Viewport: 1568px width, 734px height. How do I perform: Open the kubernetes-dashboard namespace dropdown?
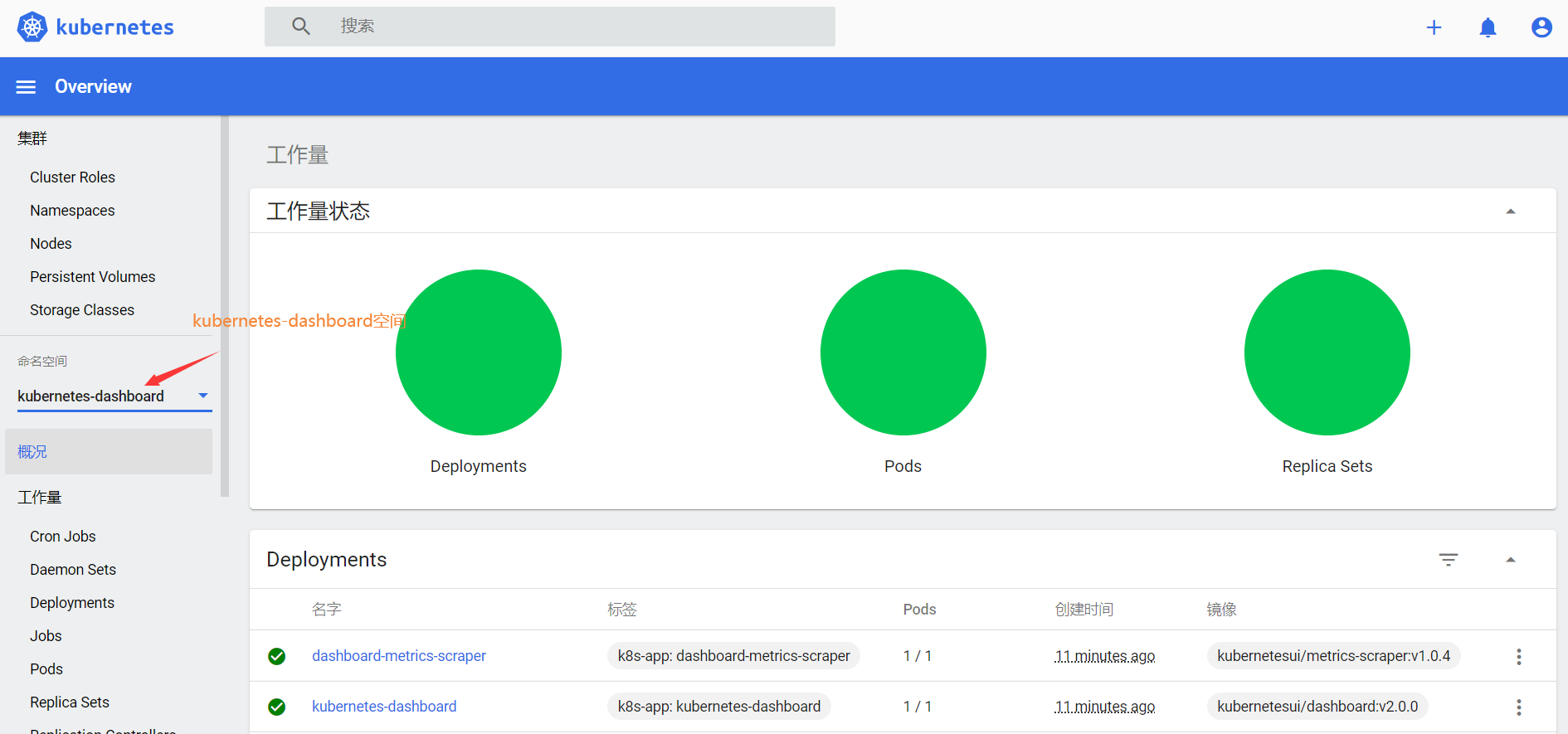[114, 396]
